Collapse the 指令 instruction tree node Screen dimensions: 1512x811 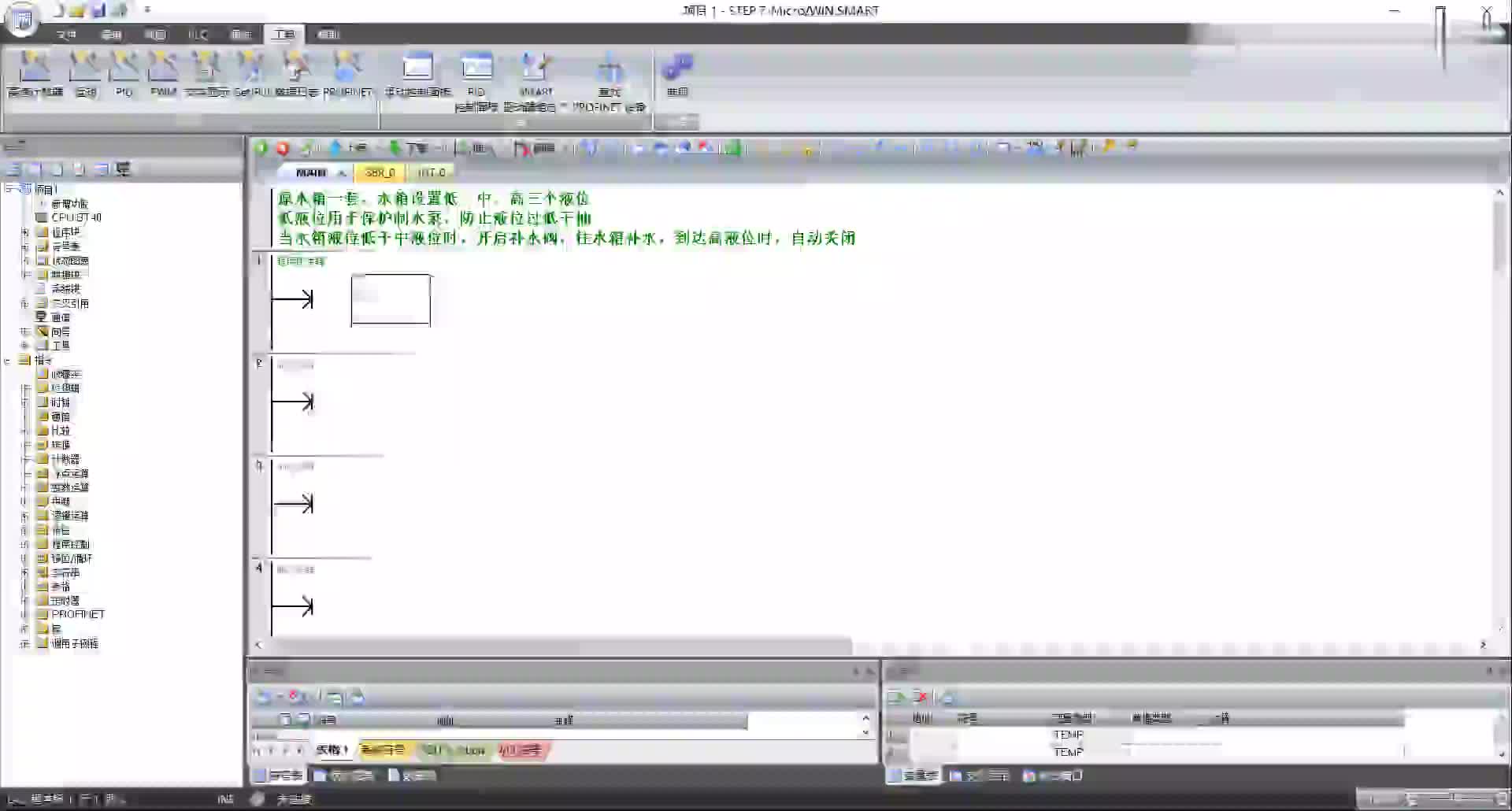pos(7,361)
